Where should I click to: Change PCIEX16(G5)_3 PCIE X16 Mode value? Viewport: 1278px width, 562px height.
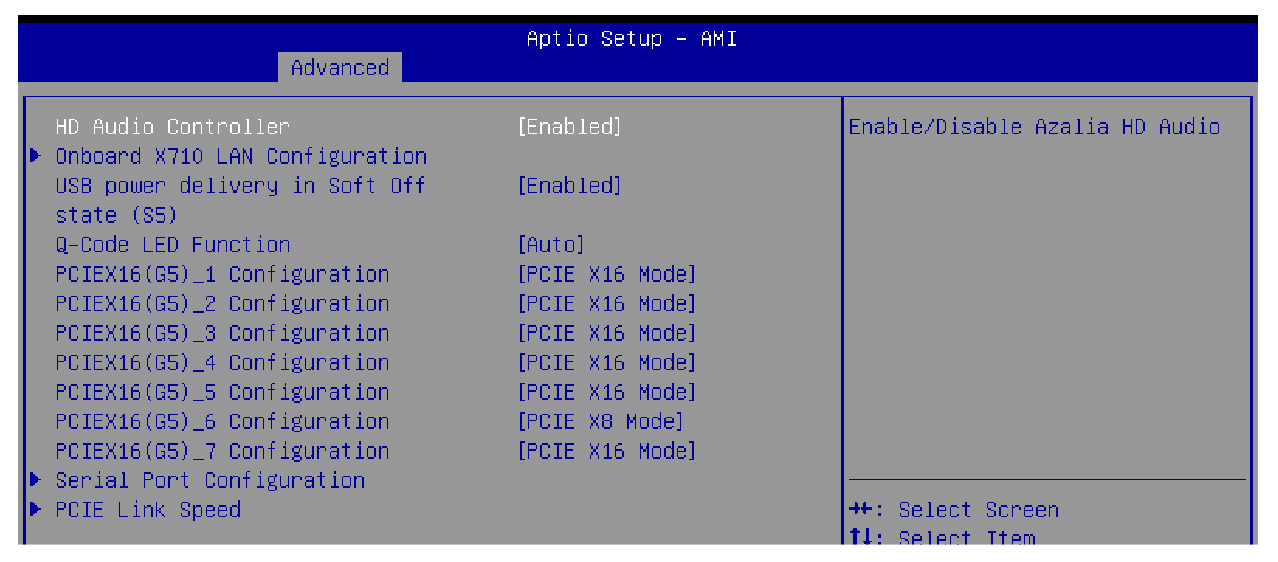[x=606, y=333]
